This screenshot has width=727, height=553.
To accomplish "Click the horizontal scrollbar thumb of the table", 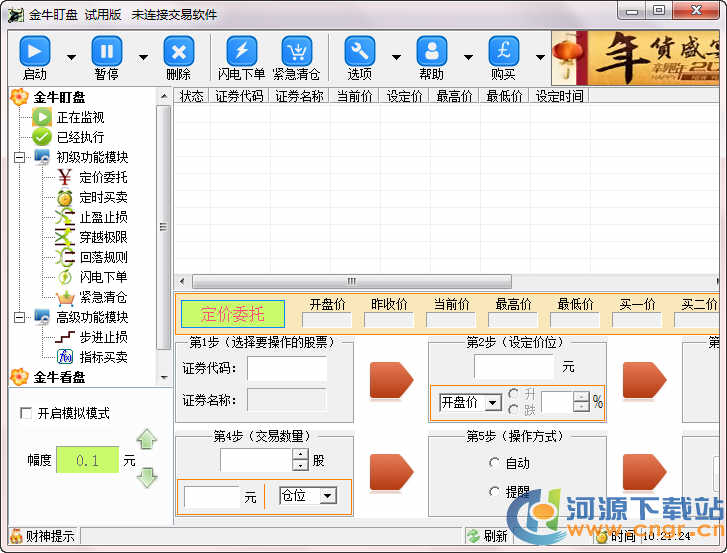I will click(x=352, y=281).
